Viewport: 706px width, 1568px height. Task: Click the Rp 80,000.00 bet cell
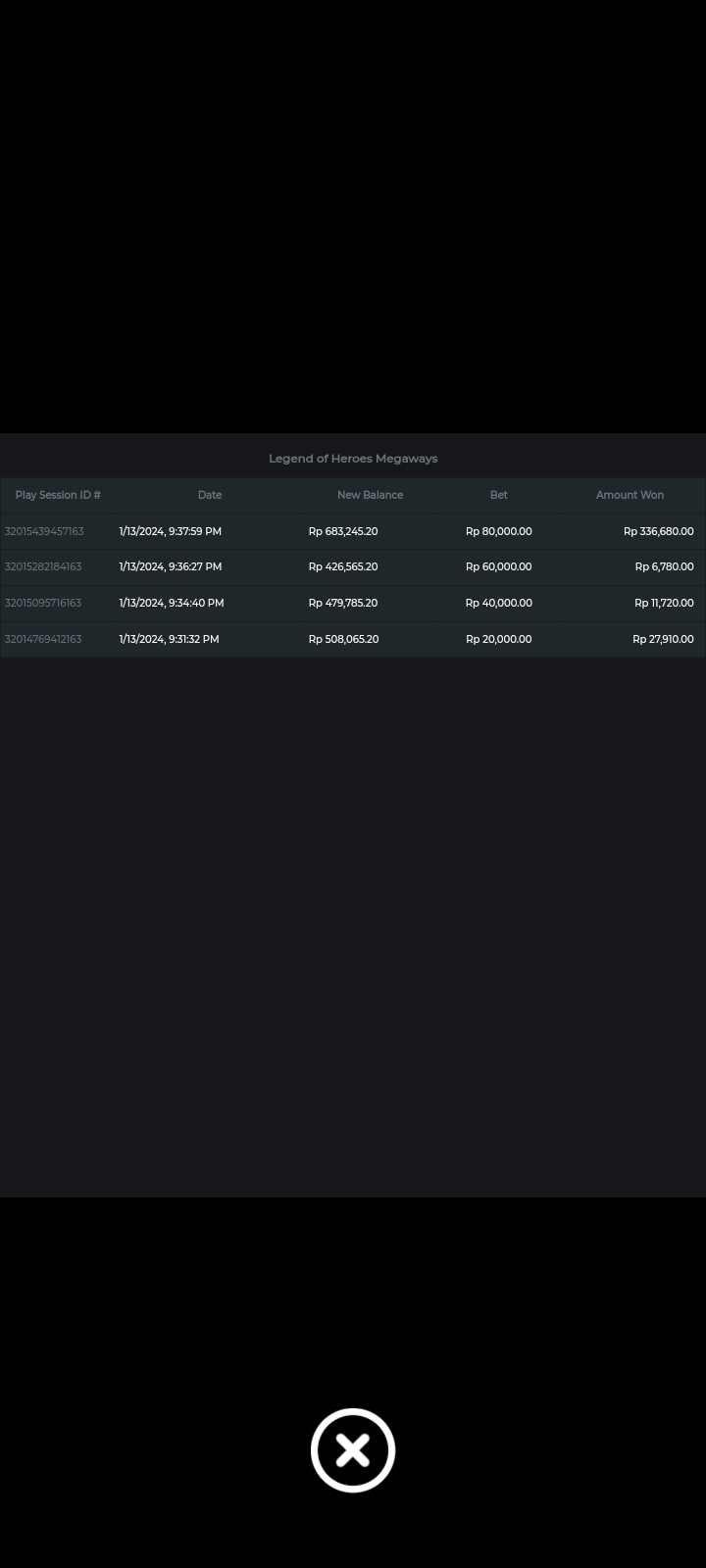click(498, 531)
